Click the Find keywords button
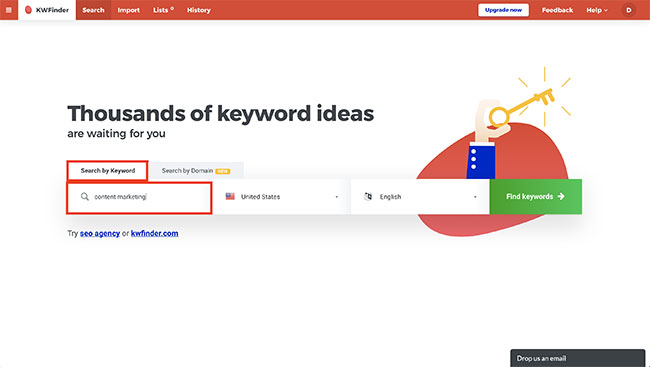 point(536,197)
